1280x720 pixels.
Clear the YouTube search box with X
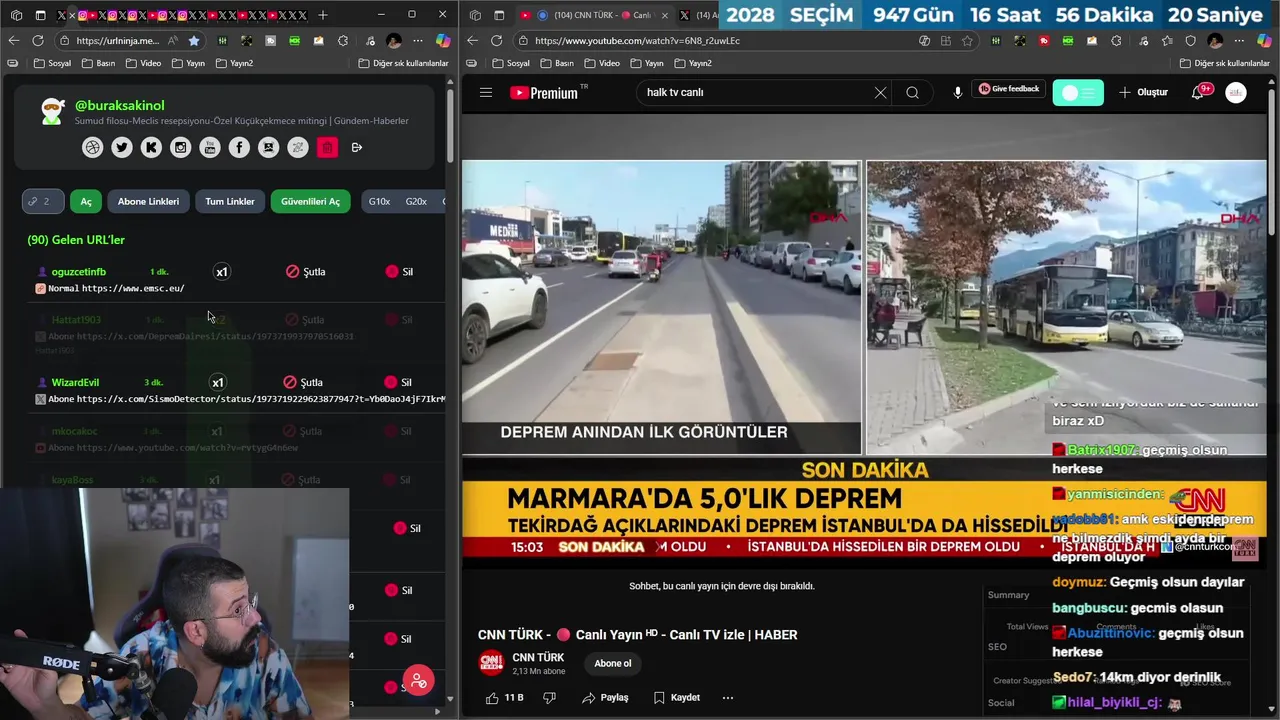click(x=880, y=92)
